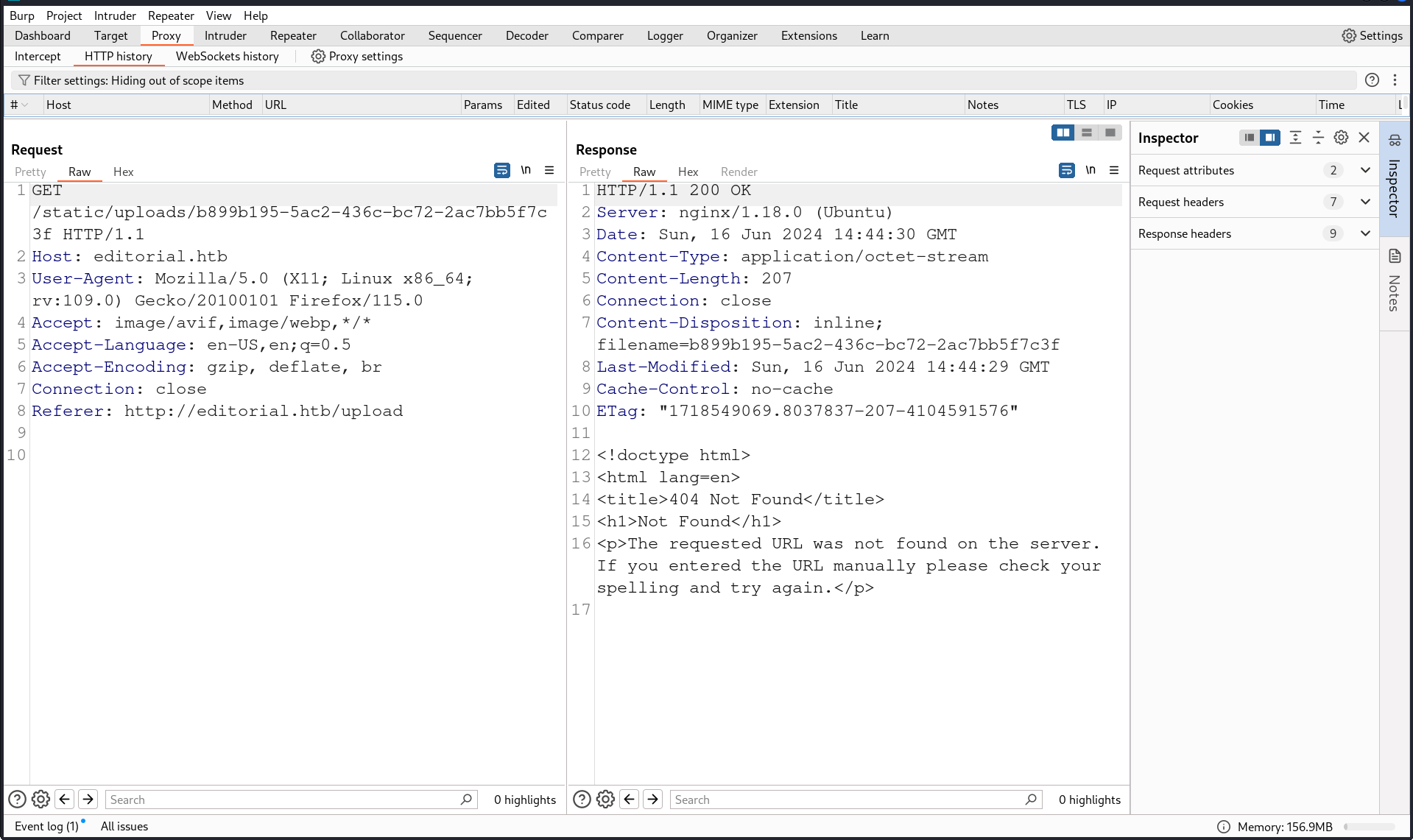This screenshot has height=840, width=1413.
Task: Toggle word wrap in the Request editor
Action: point(502,170)
